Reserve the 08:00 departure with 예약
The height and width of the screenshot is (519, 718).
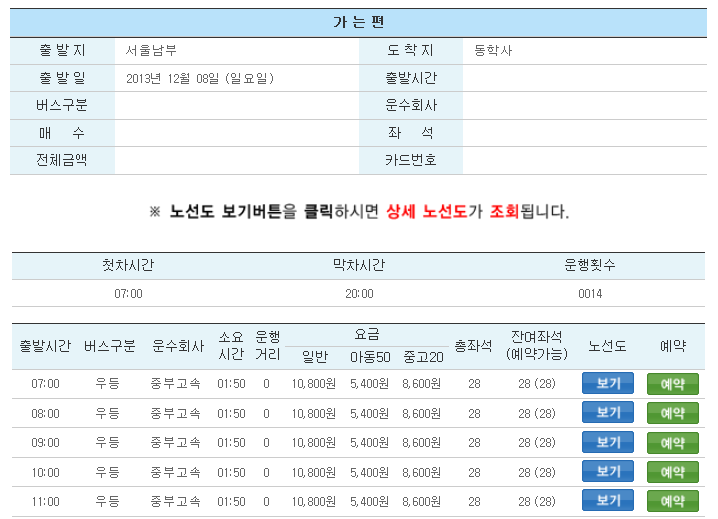coord(673,413)
